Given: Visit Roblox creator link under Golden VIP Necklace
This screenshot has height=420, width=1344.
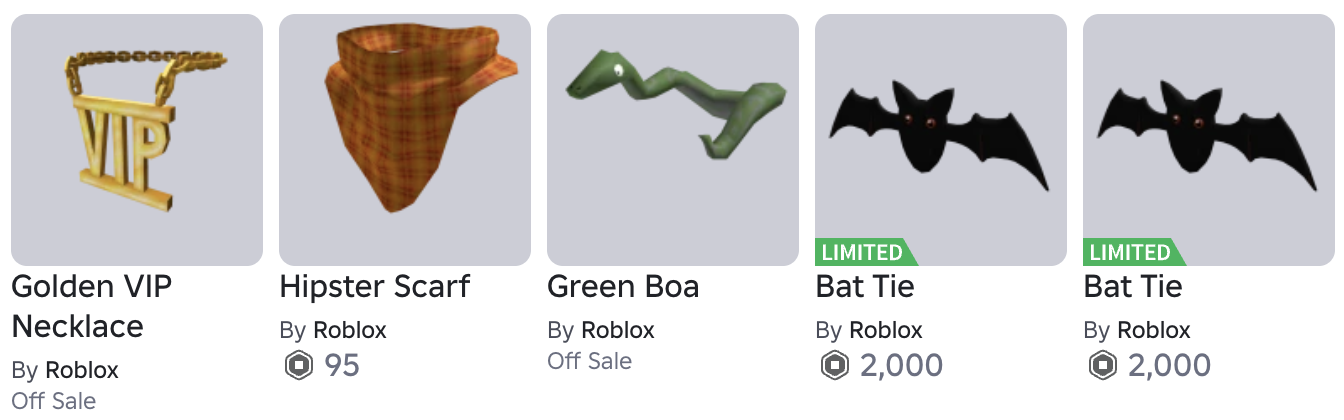Looking at the screenshot, I should point(82,370).
